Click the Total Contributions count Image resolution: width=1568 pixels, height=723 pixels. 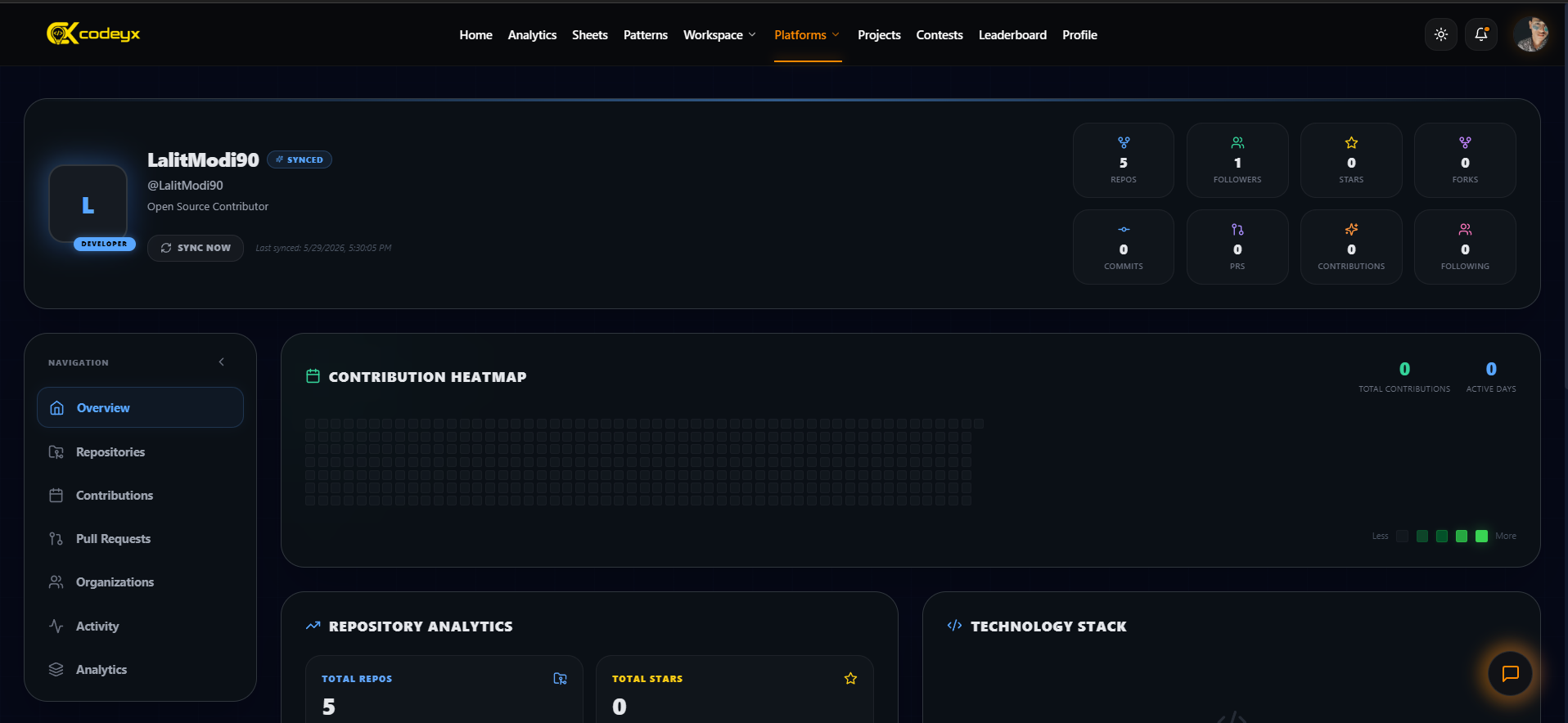(1404, 369)
